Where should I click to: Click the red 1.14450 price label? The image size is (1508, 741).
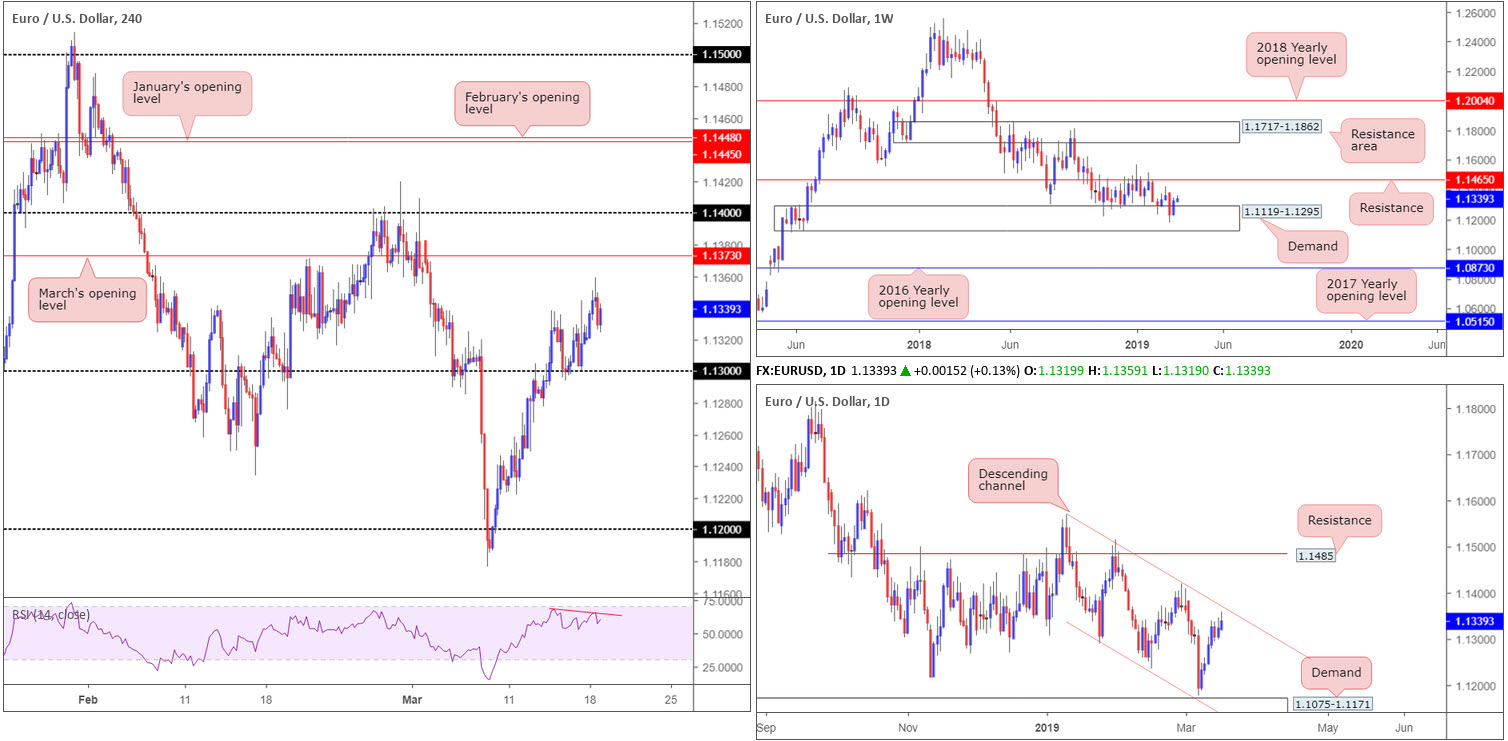tap(723, 154)
